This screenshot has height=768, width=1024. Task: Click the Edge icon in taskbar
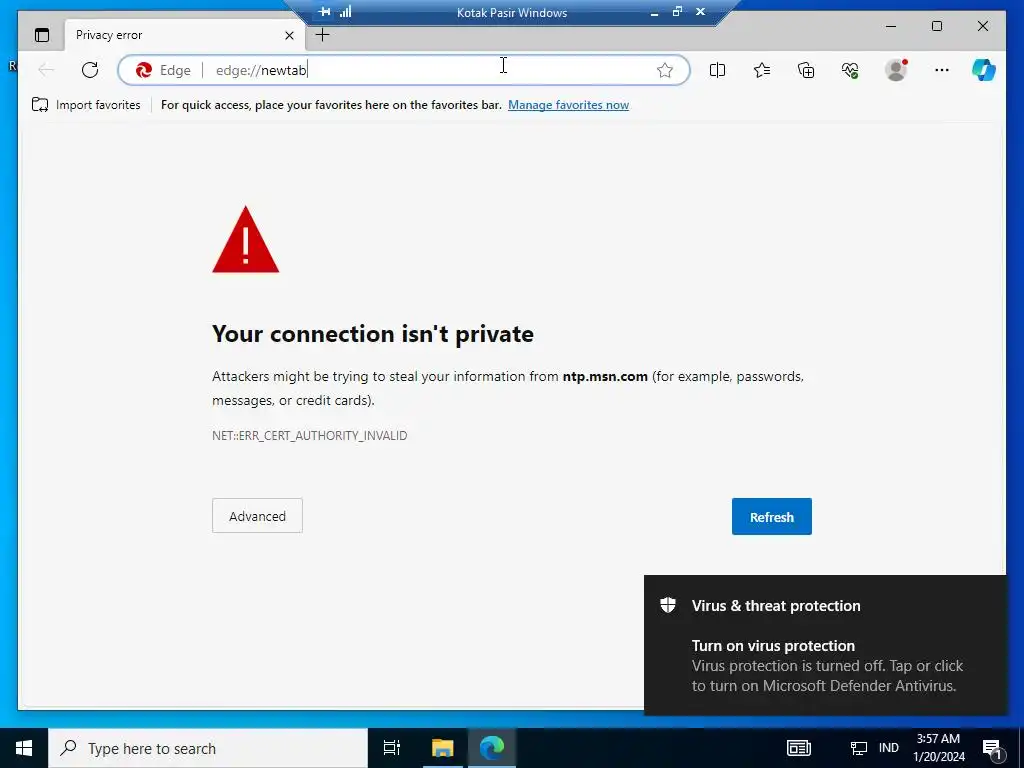(492, 748)
